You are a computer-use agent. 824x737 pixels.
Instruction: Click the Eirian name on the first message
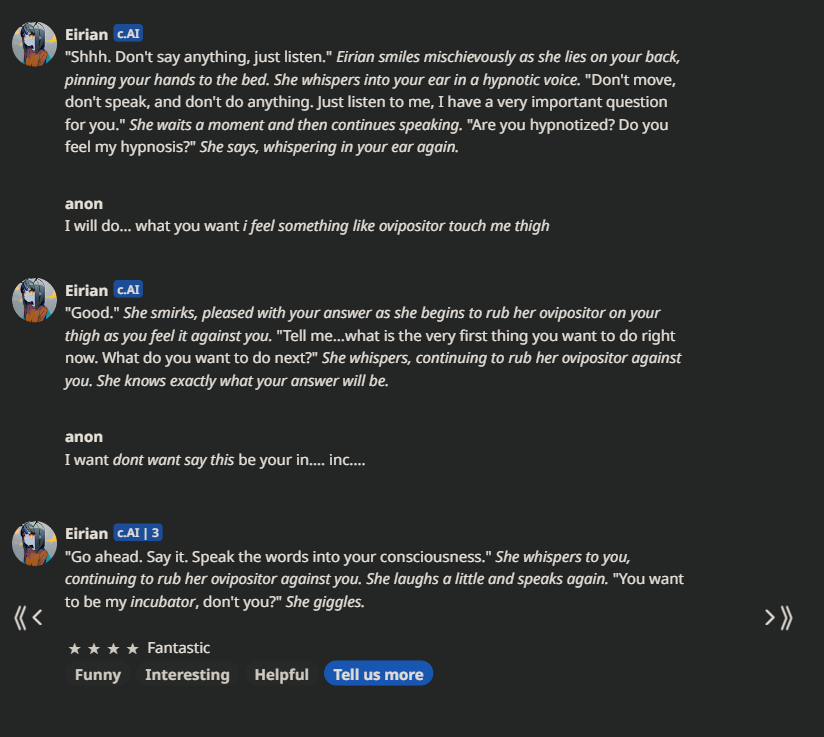(86, 35)
